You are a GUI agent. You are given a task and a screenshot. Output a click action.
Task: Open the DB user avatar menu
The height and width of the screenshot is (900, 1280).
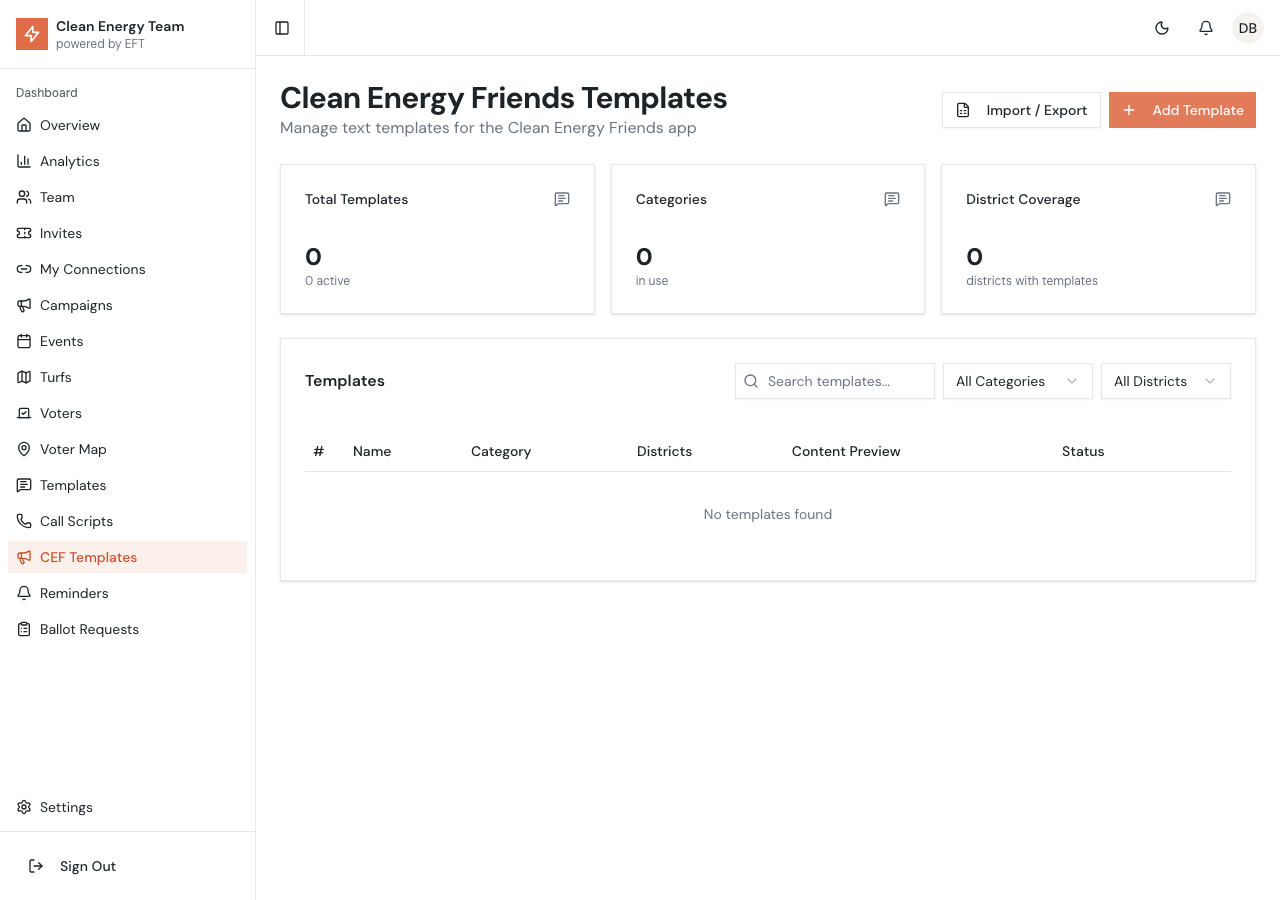coord(1247,28)
